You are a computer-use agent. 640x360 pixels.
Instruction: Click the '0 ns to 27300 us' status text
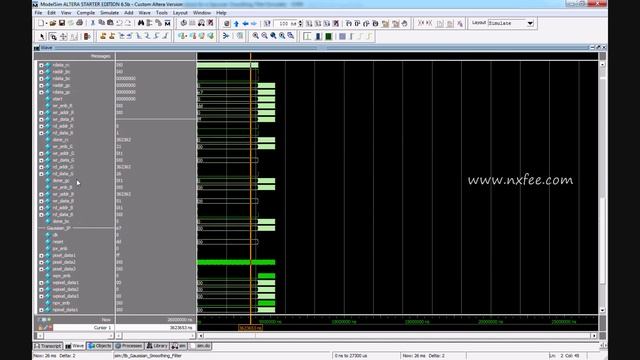point(351,356)
